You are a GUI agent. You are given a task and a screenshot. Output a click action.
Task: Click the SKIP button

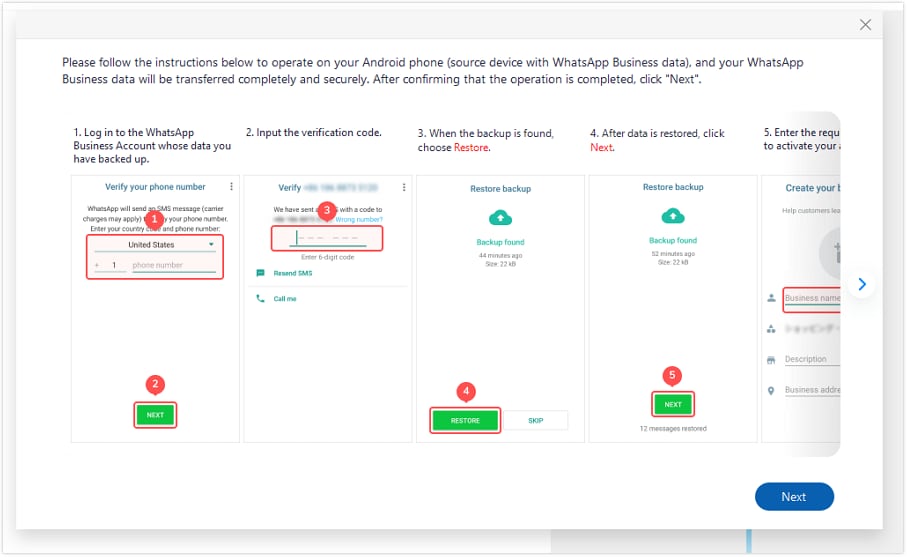pos(536,420)
